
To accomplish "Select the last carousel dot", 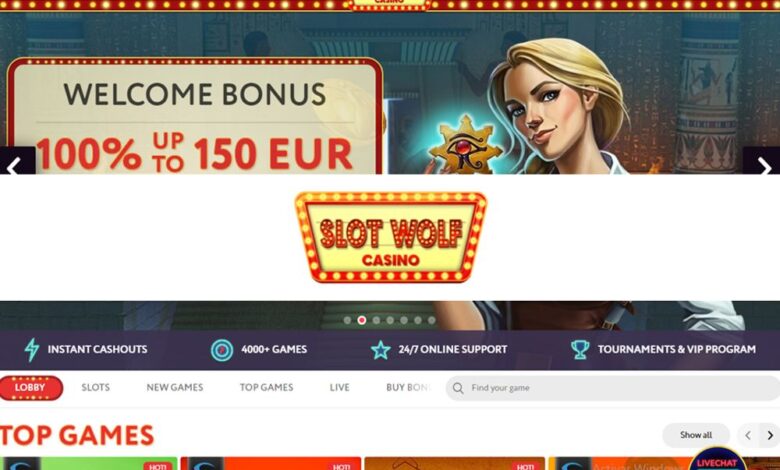I will pos(432,320).
